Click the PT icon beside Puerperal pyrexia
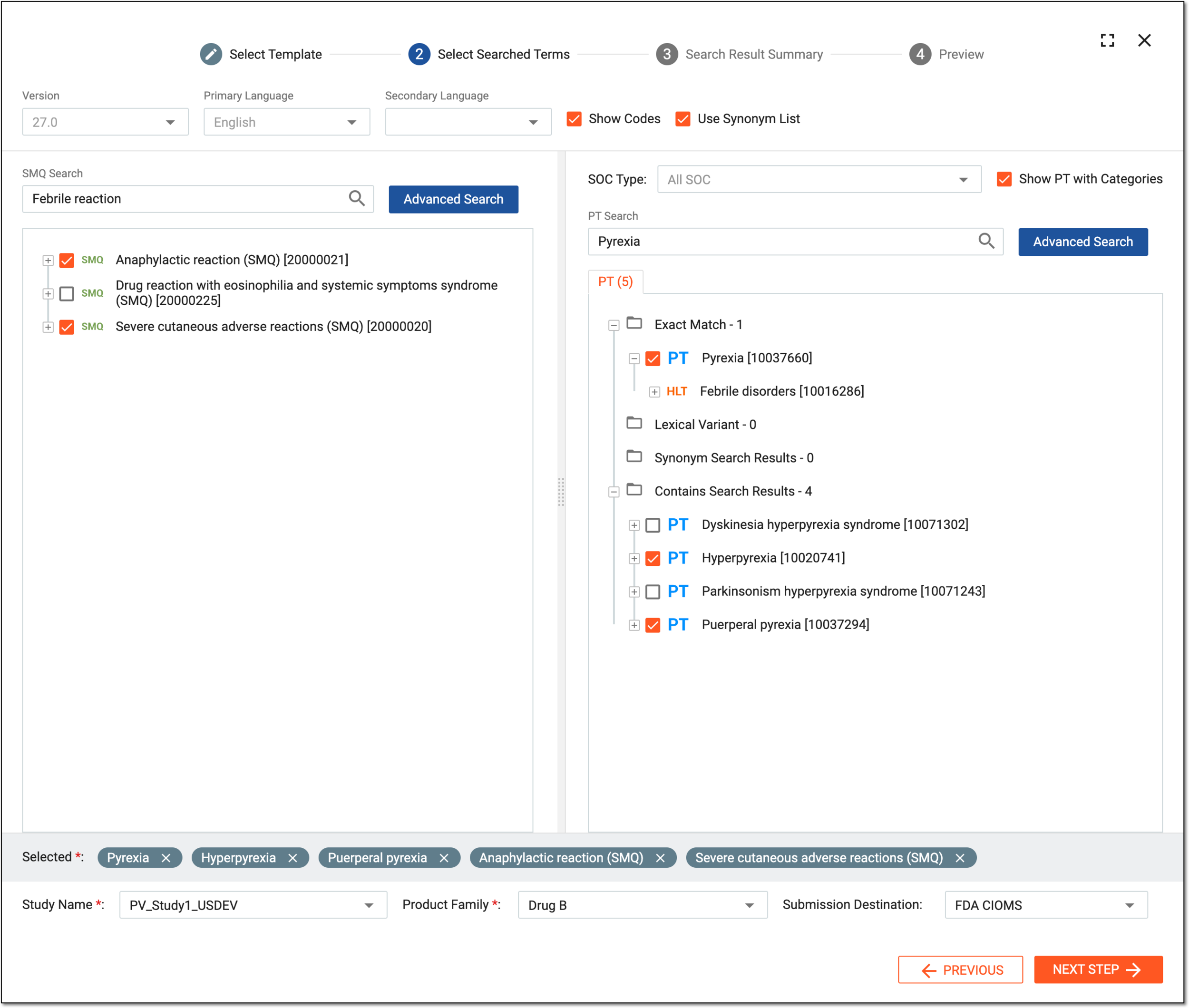This screenshot has height=1008, width=1189. 677,625
